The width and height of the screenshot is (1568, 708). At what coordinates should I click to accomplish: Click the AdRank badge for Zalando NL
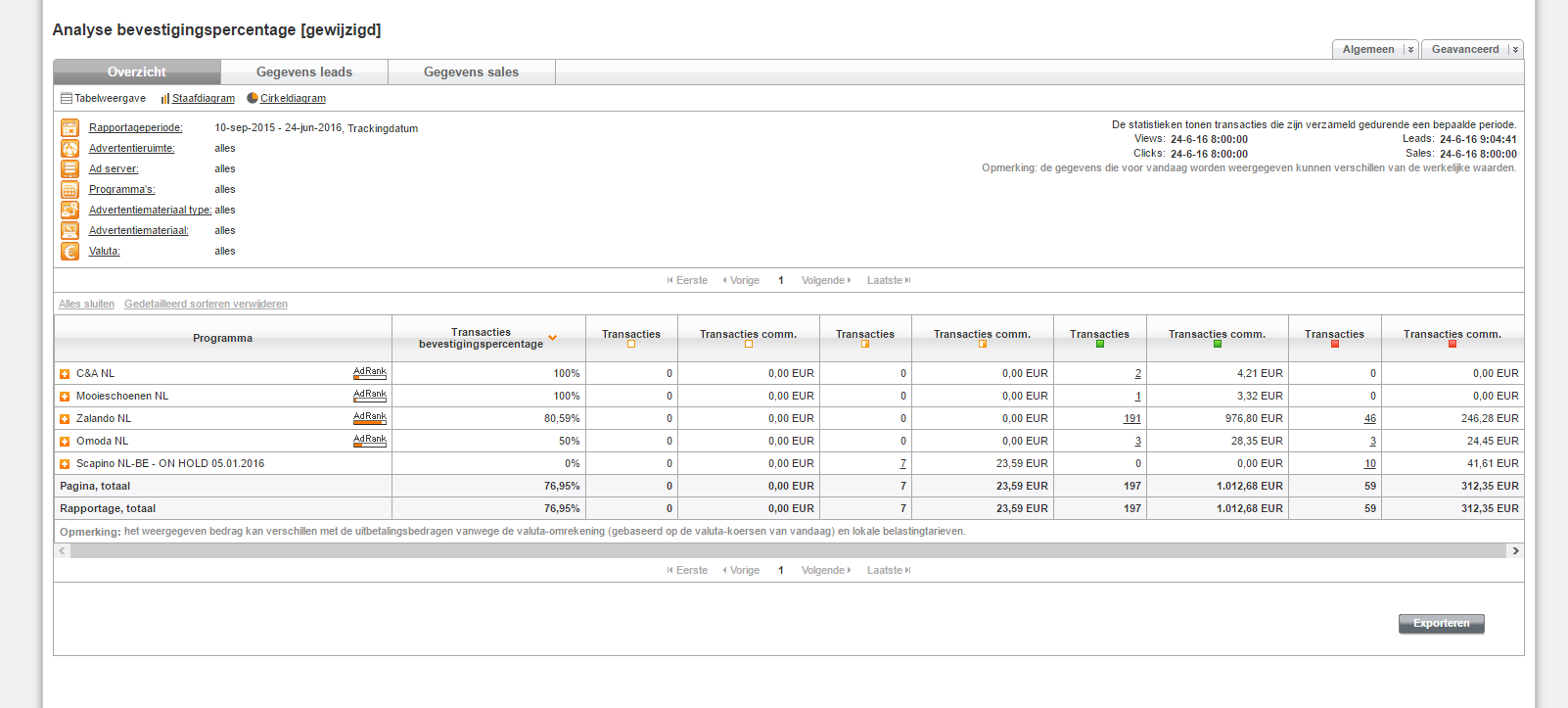click(370, 418)
